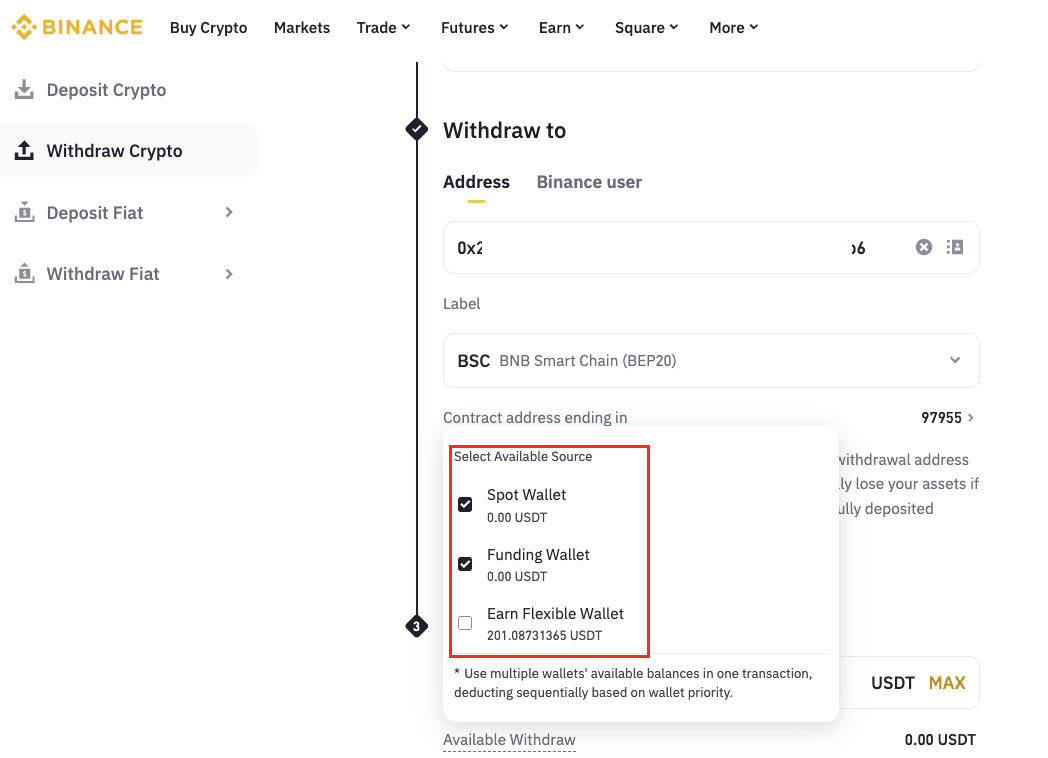Click the Deposit Crypto download icon
The height and width of the screenshot is (758, 1048).
(x=24, y=90)
